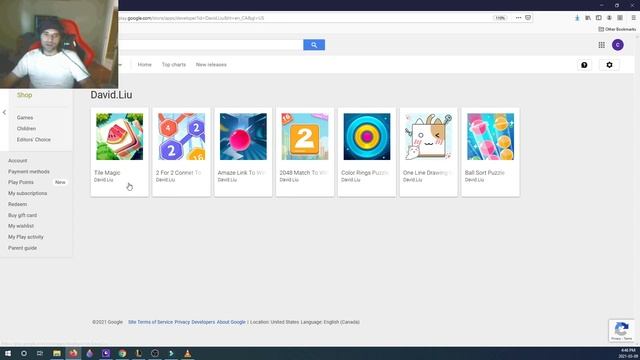Open My Play activity in the sidebar
The height and width of the screenshot is (360, 640).
[x=26, y=237]
